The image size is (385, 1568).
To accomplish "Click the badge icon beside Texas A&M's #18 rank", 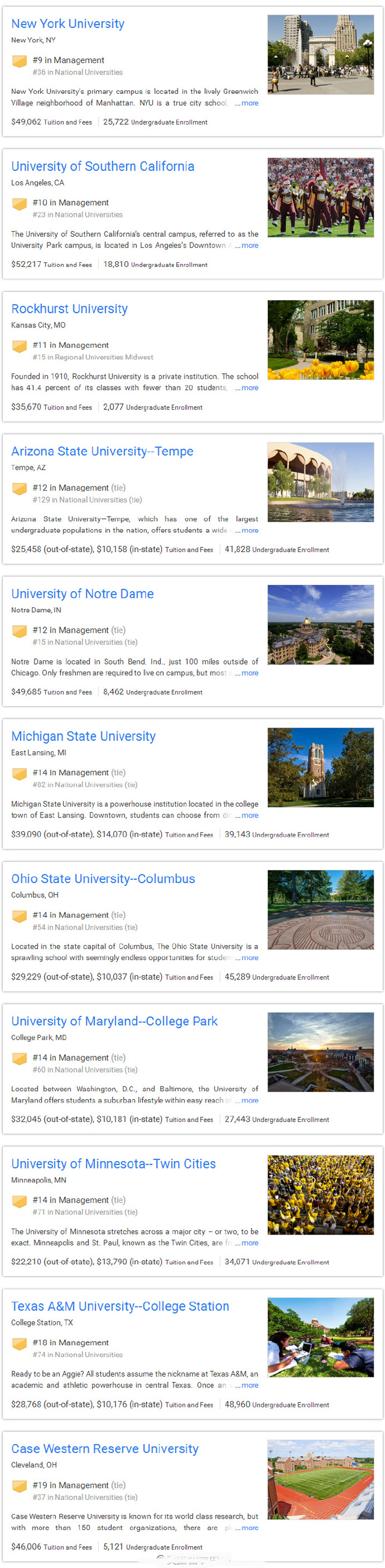I will coord(19,1343).
